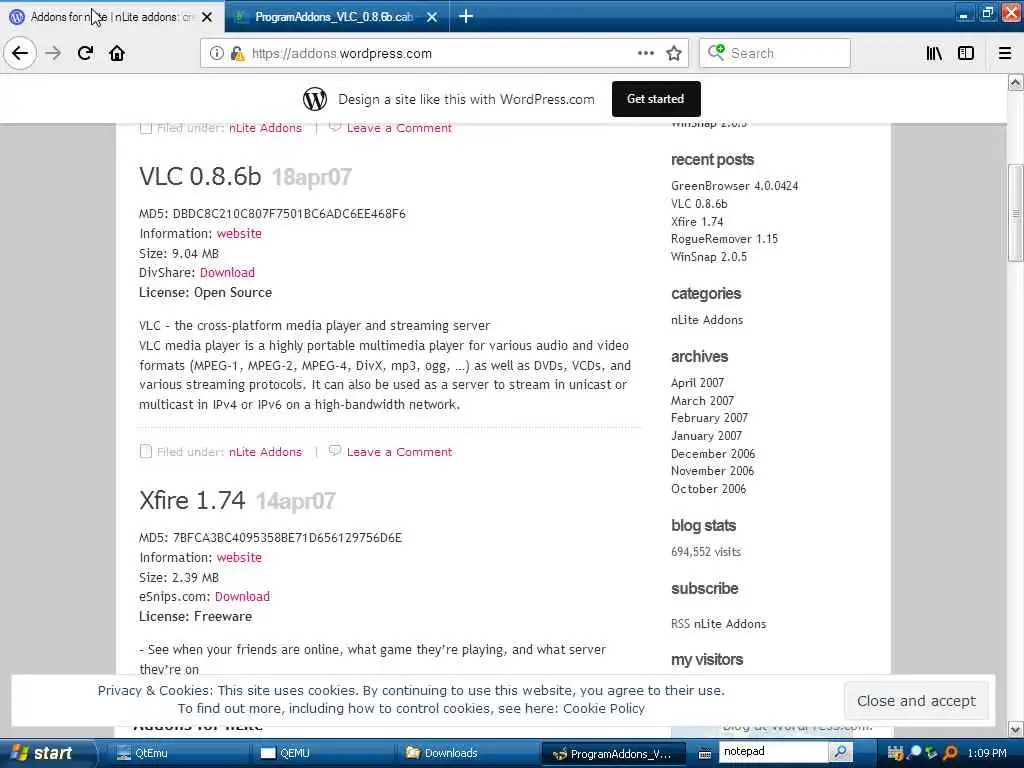
Task: Click nLite Addons under VLC post
Action: coord(266,452)
